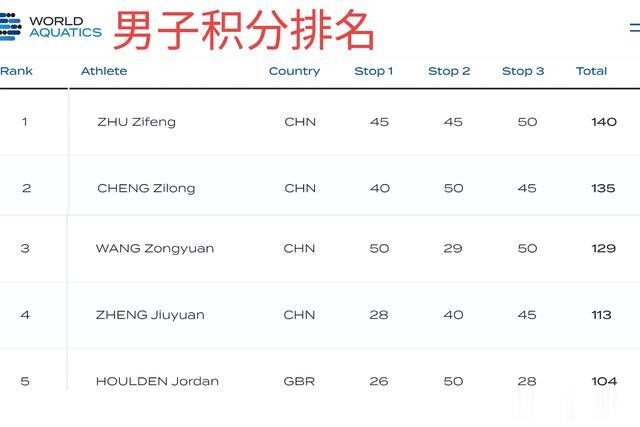The height and width of the screenshot is (427, 640).
Task: Click the Stop 3 column header
Action: coord(523,71)
